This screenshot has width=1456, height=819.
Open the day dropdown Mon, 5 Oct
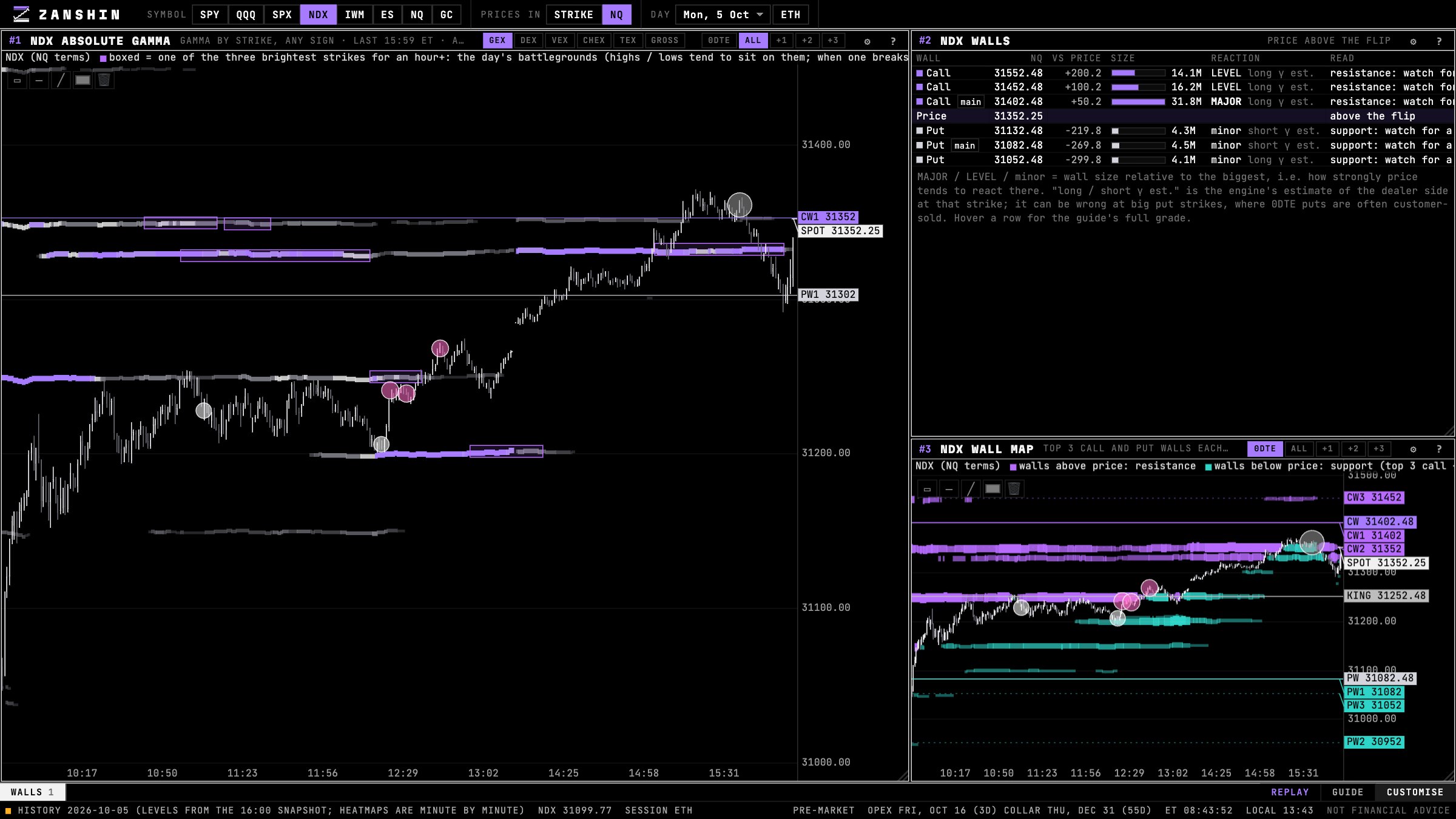coord(723,15)
